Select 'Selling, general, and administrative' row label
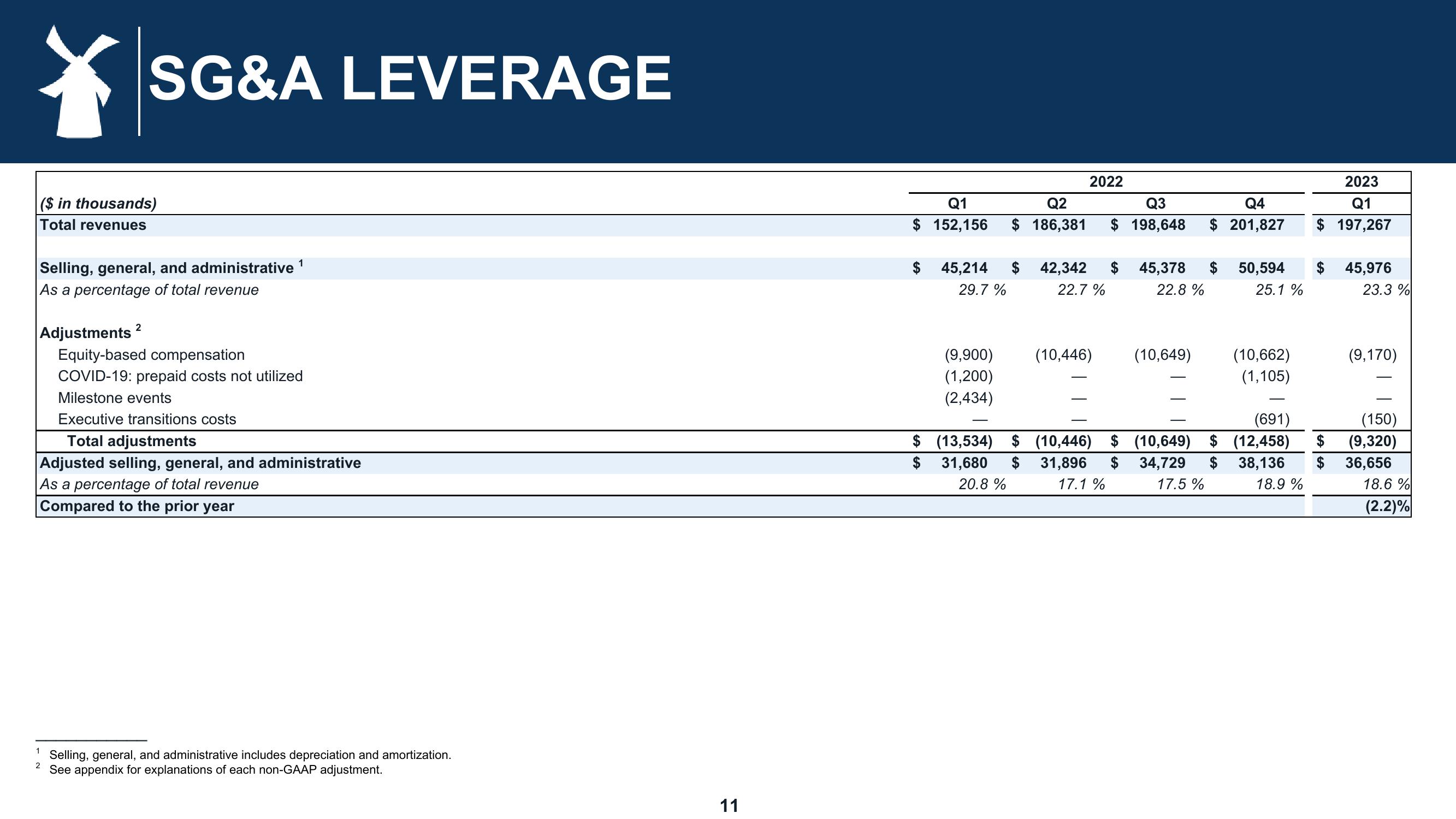 pos(167,268)
